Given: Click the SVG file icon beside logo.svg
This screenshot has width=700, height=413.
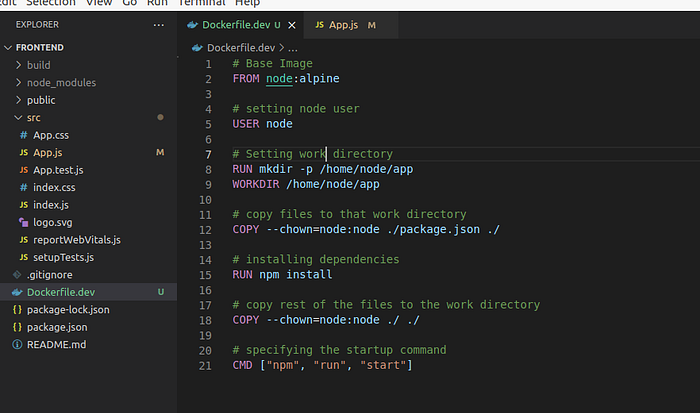Looking at the screenshot, I should pyautogui.click(x=24, y=222).
